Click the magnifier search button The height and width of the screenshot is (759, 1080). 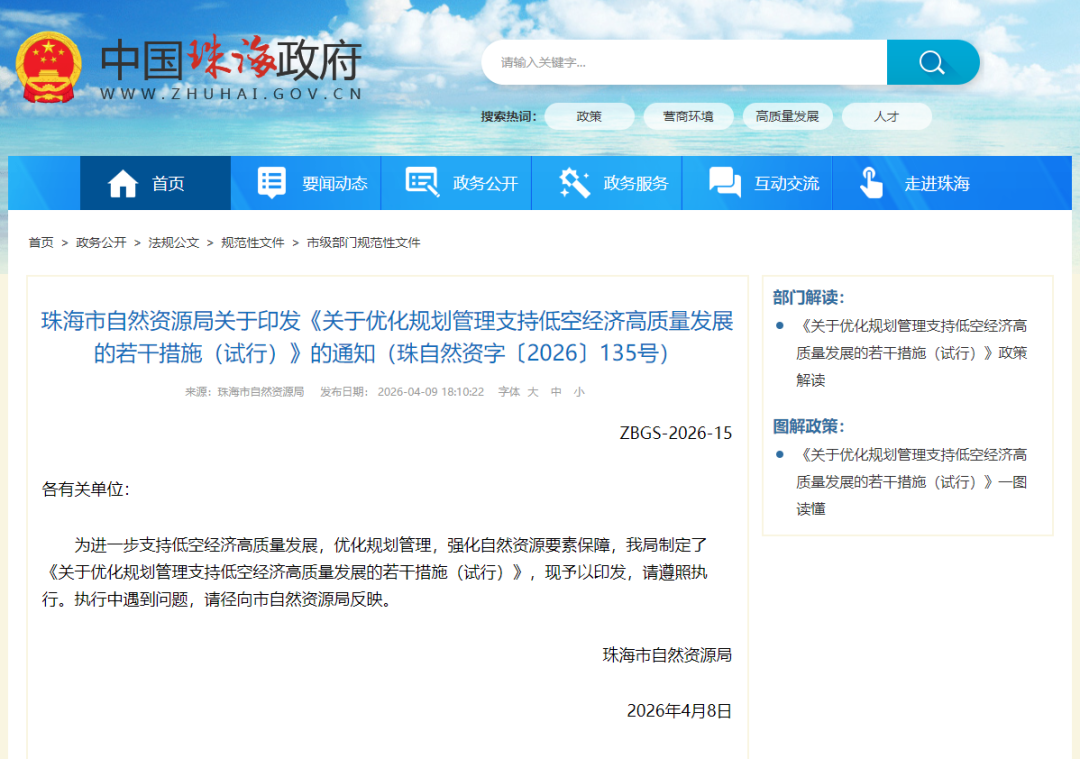[932, 63]
